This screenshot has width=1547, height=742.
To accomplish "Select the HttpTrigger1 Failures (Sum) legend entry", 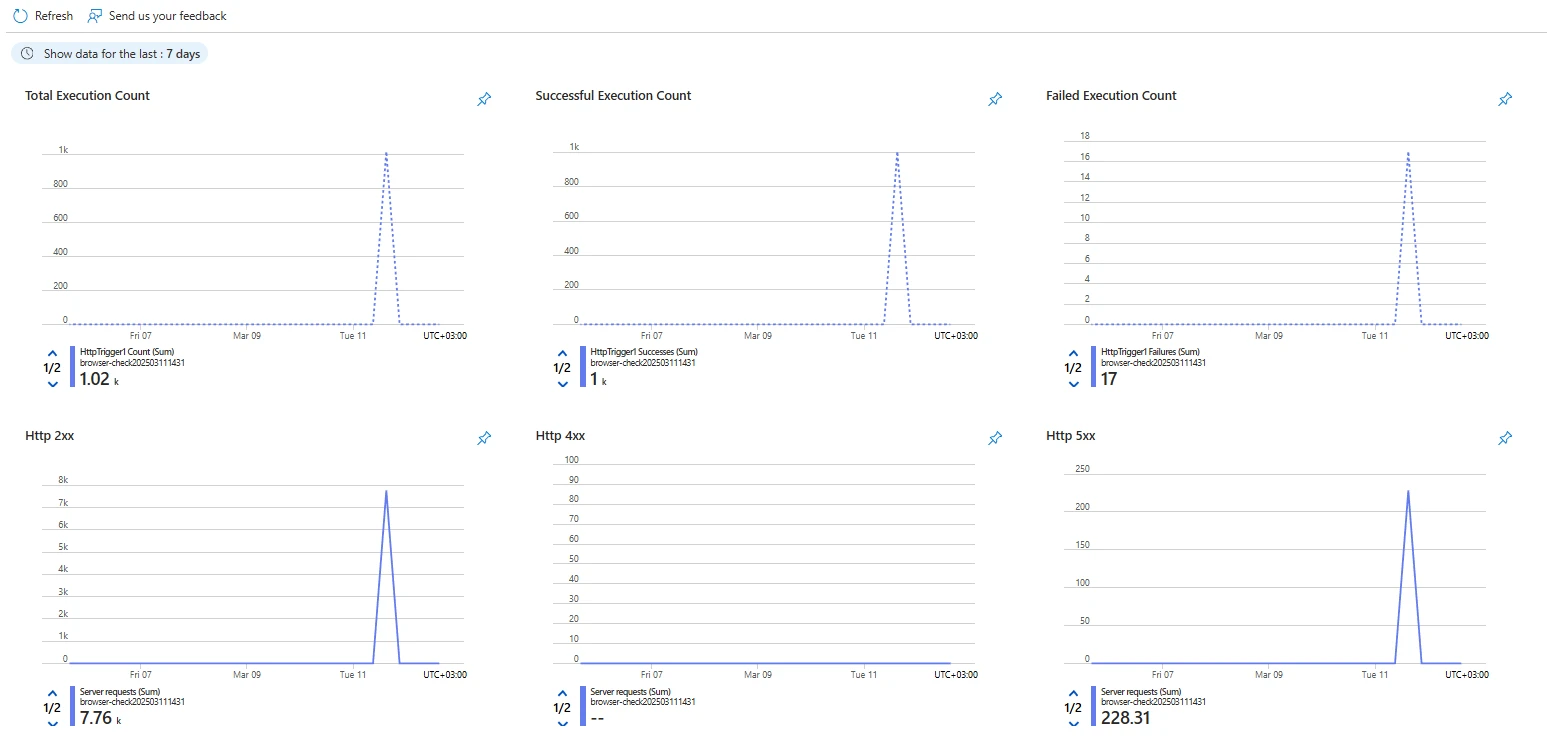I will pyautogui.click(x=1150, y=352).
